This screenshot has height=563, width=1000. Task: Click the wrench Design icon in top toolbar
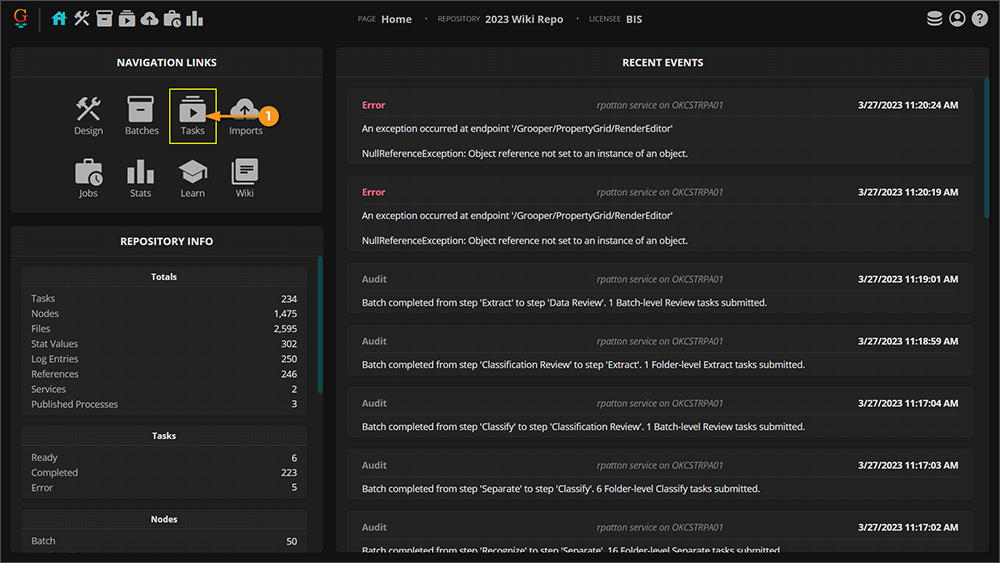[82, 18]
